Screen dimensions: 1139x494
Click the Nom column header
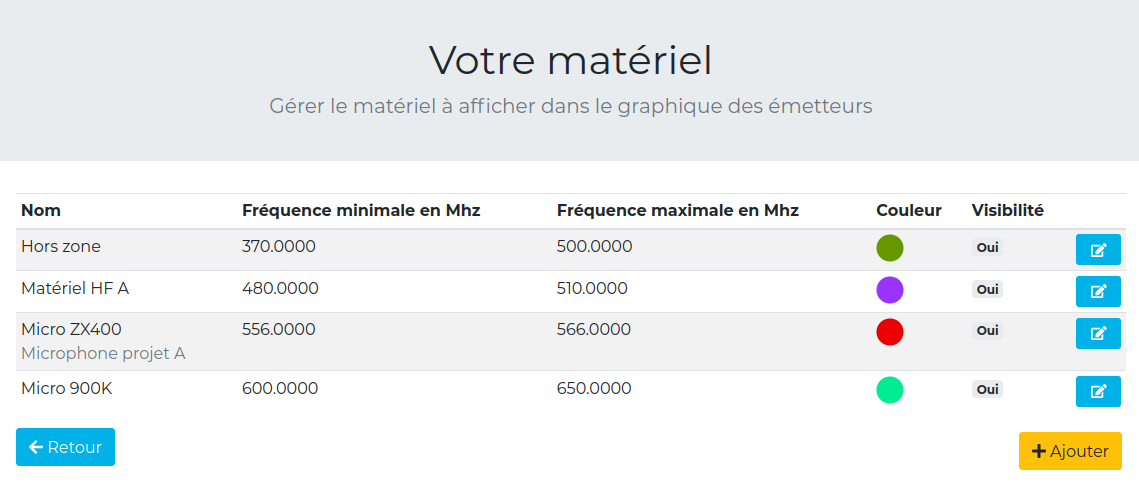[x=41, y=210]
